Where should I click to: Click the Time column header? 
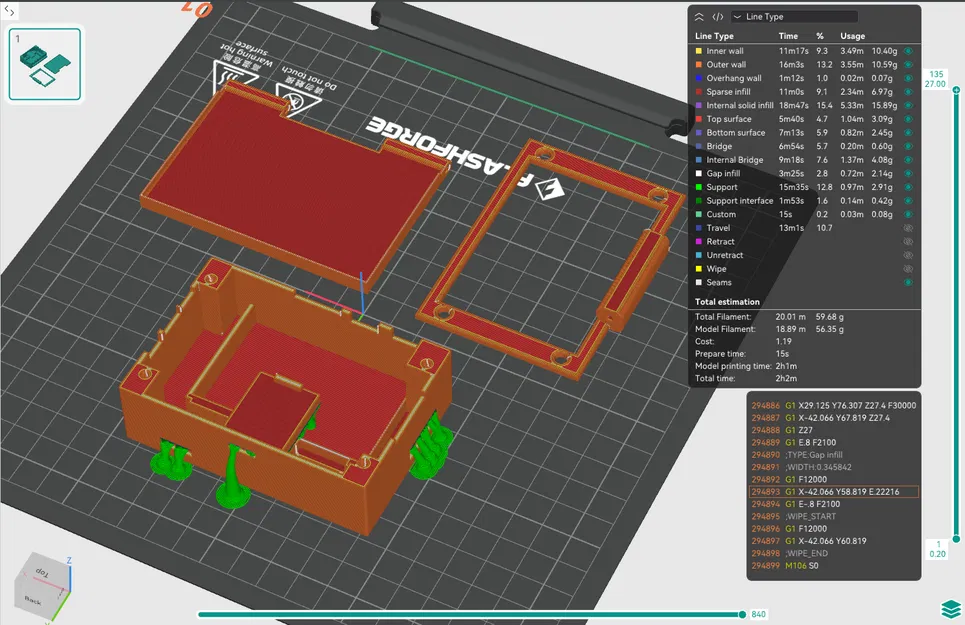(788, 36)
